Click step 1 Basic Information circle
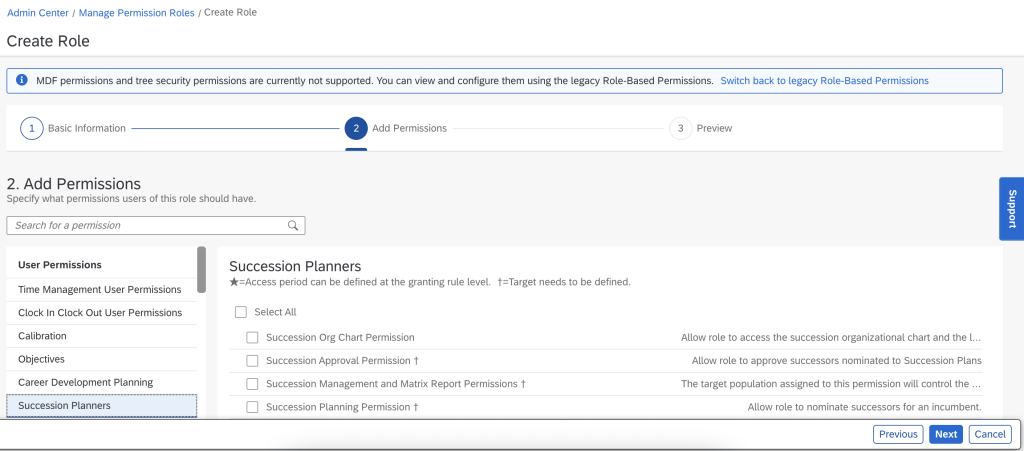 pyautogui.click(x=32, y=129)
